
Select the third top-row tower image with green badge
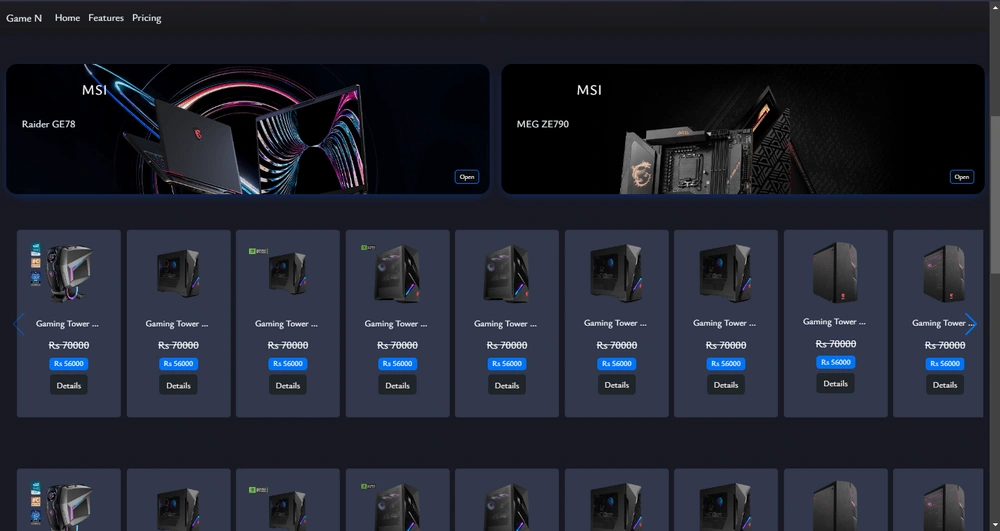point(279,272)
